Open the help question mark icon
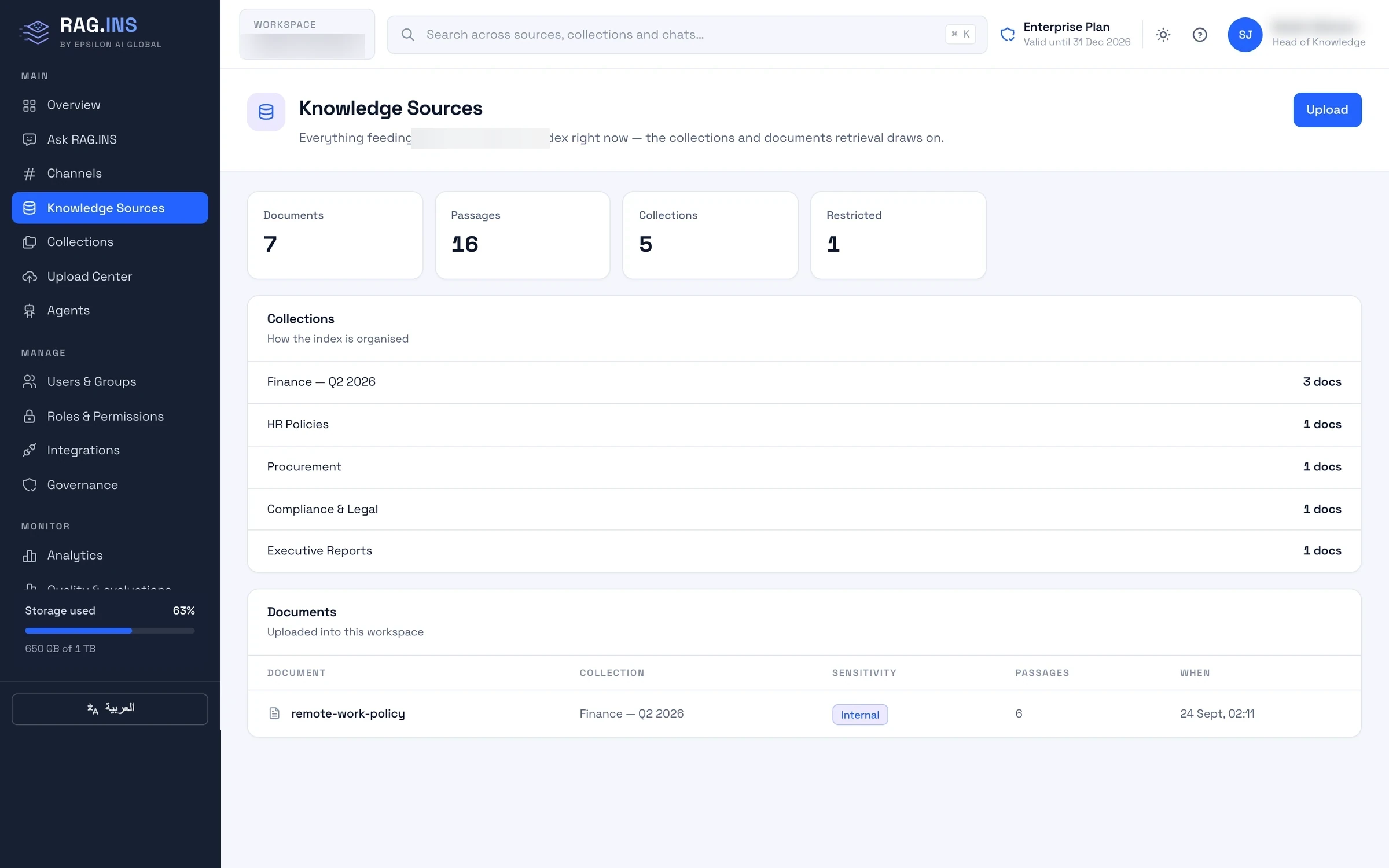The image size is (1389, 868). pos(1200,35)
